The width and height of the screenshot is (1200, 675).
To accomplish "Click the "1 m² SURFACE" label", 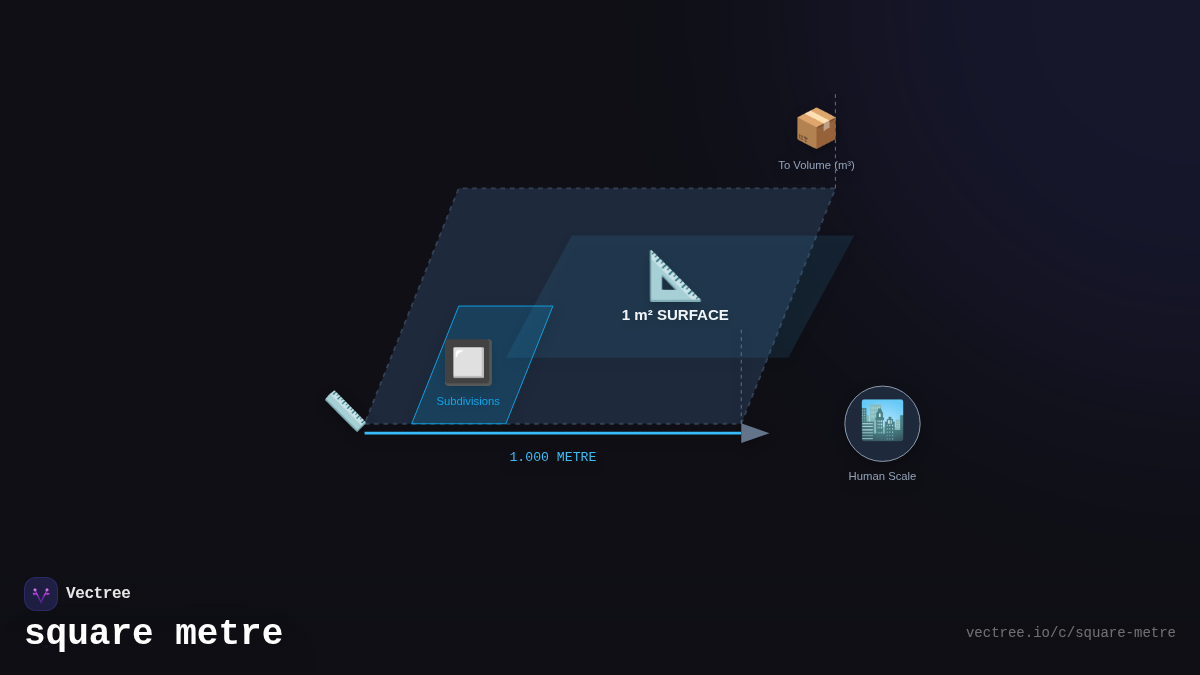I will (675, 315).
